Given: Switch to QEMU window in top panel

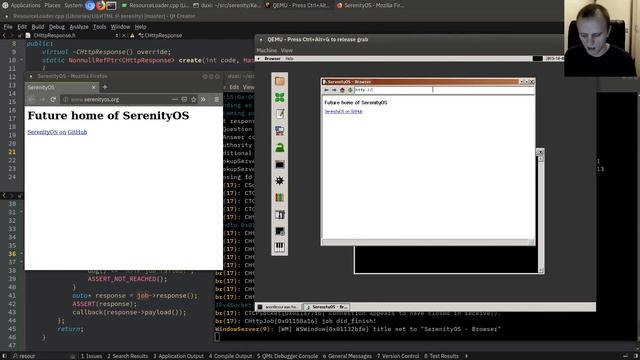Looking at the screenshot, I should click(x=298, y=5).
